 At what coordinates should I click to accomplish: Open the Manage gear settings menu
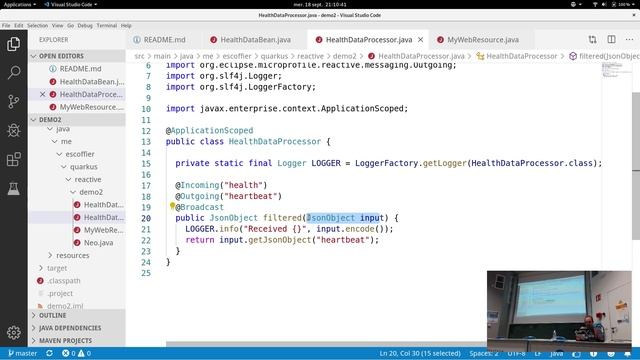point(13,333)
